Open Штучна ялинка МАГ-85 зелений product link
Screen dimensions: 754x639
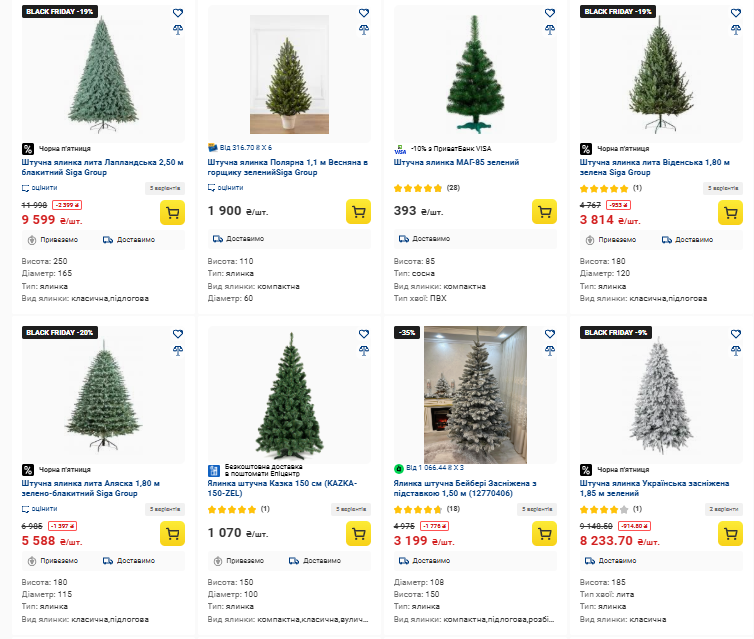pos(457,161)
